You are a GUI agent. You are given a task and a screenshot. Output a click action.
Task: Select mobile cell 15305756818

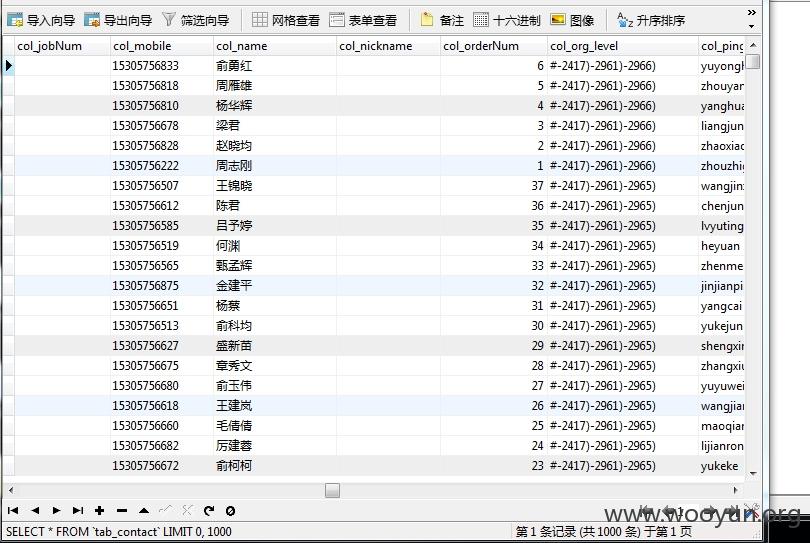point(162,86)
